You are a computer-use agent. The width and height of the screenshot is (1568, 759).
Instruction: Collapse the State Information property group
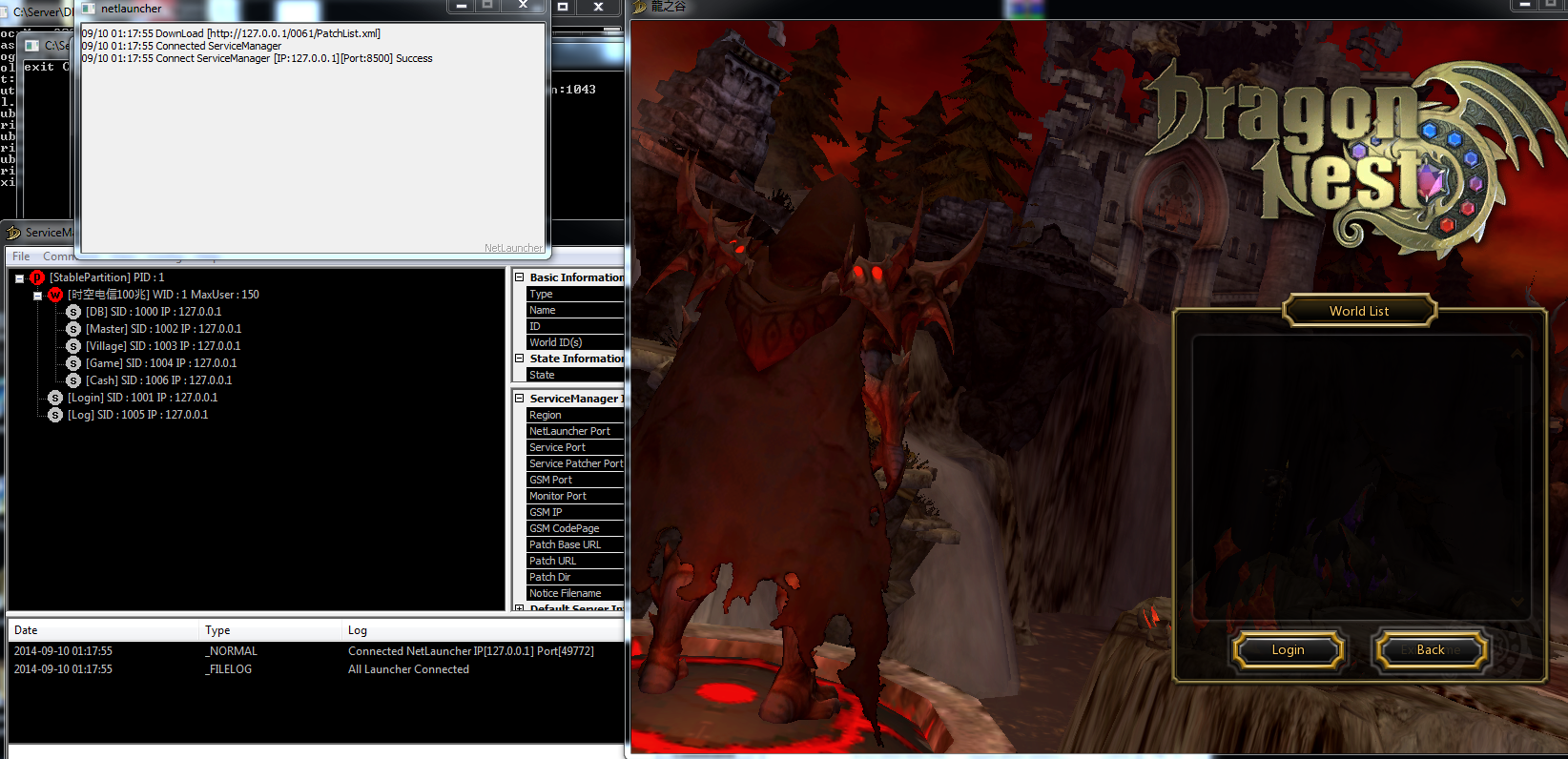click(x=520, y=359)
